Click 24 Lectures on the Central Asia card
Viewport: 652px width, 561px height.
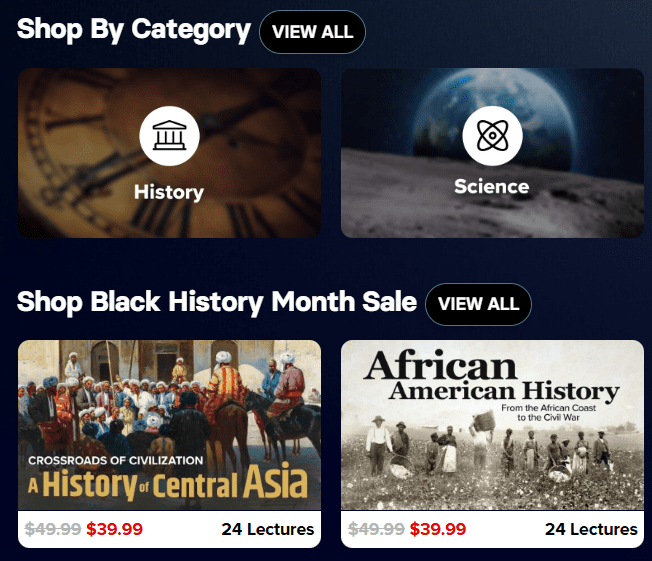pos(267,529)
